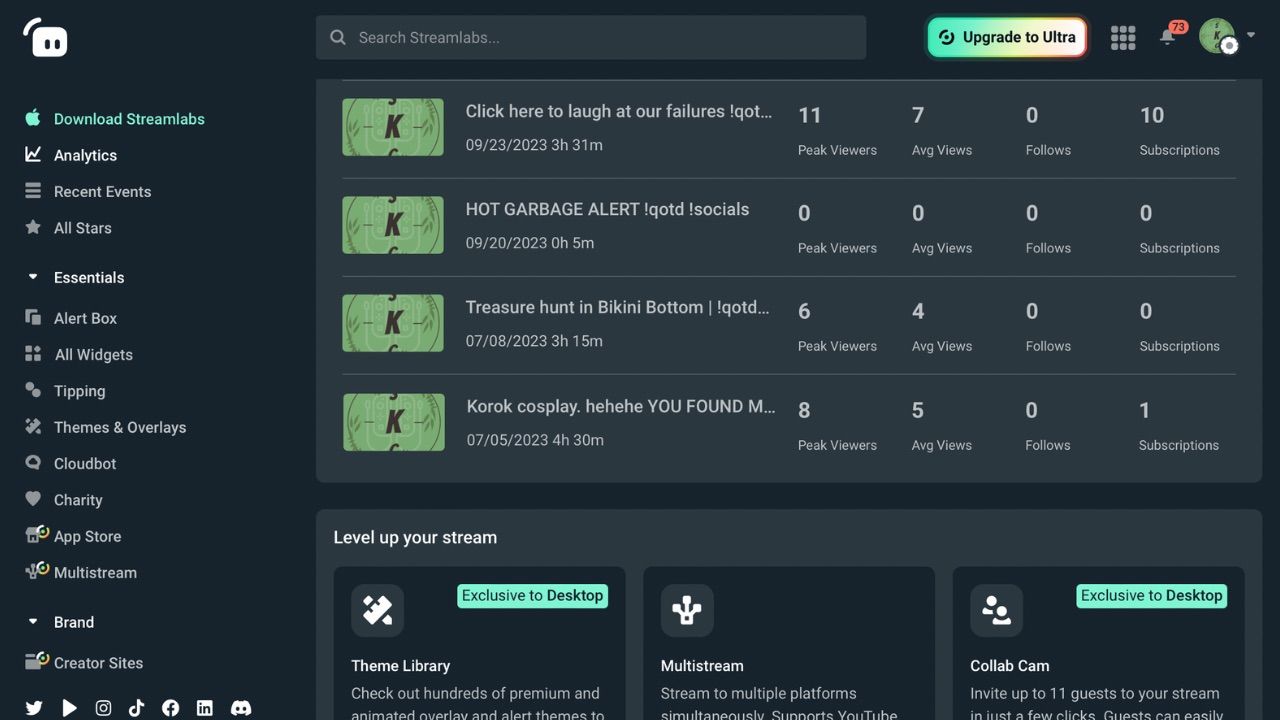Open the Tipping settings icon
This screenshot has width=1280, height=720.
click(x=35, y=390)
